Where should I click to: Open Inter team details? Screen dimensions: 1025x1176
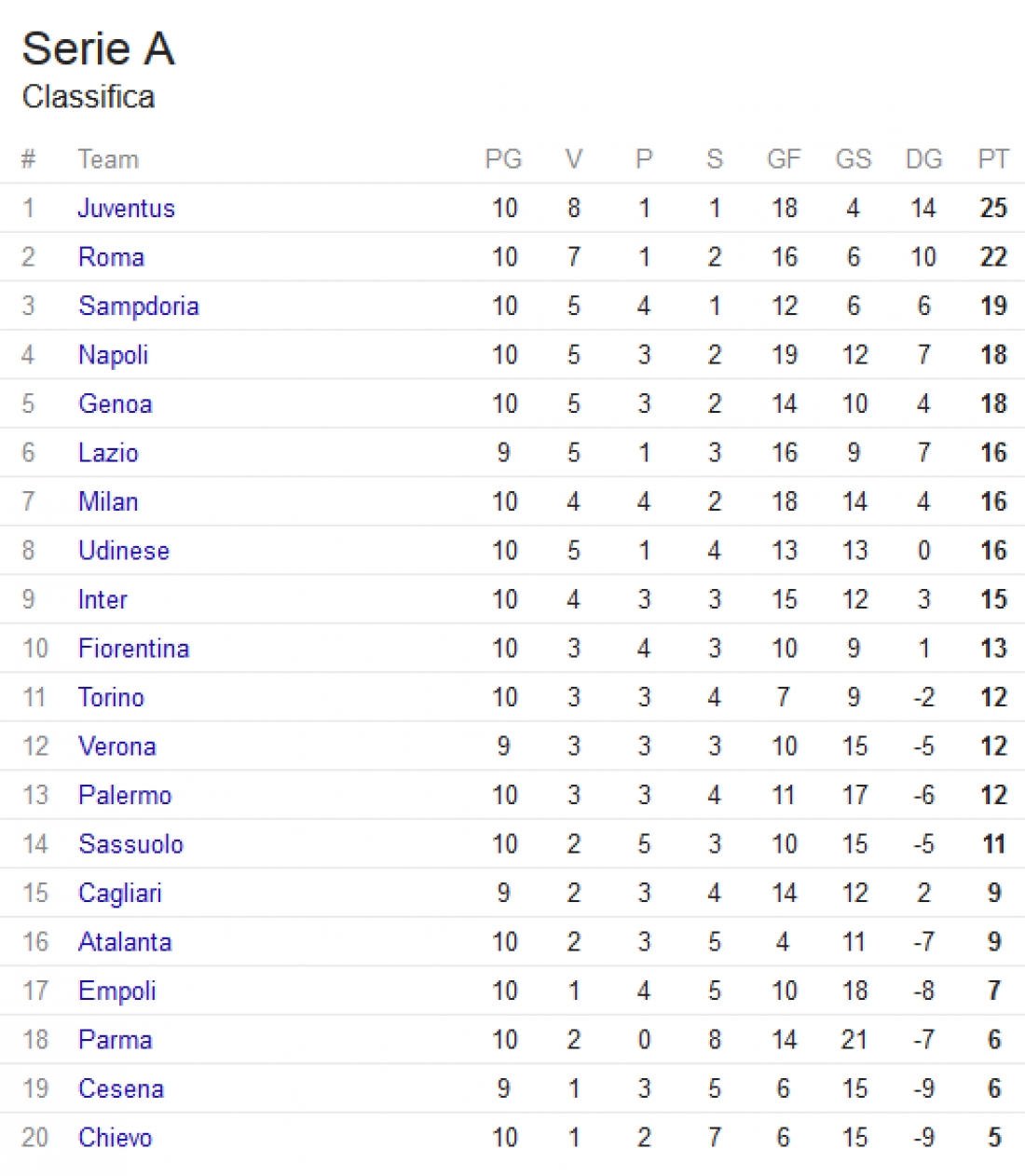tap(102, 599)
